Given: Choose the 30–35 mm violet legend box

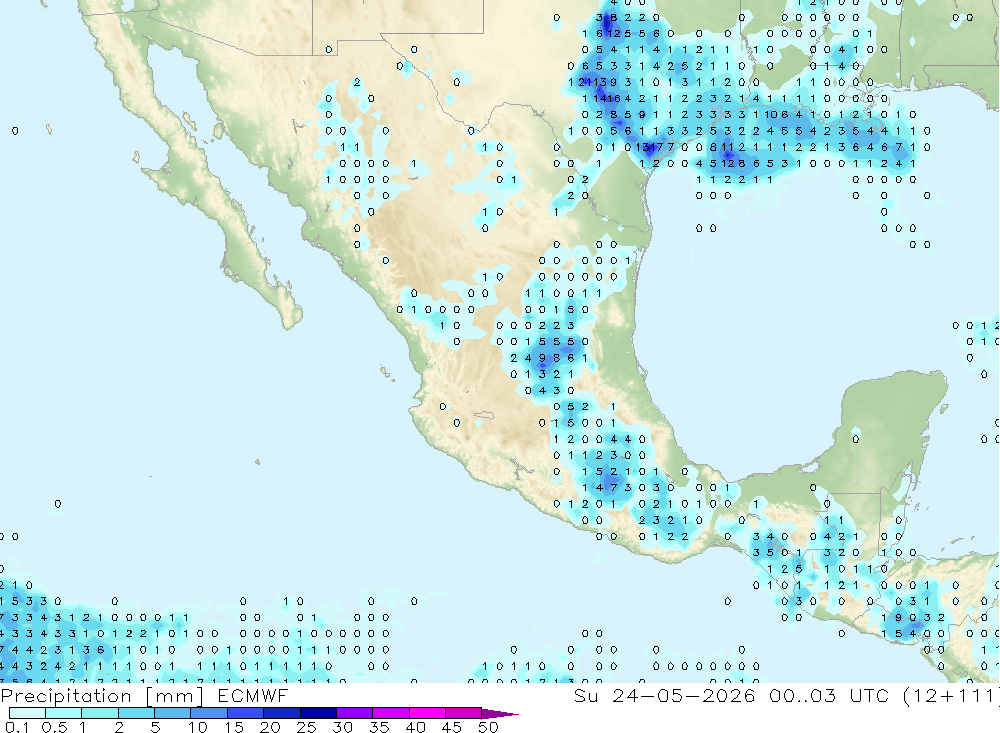Looking at the screenshot, I should pos(355,713).
